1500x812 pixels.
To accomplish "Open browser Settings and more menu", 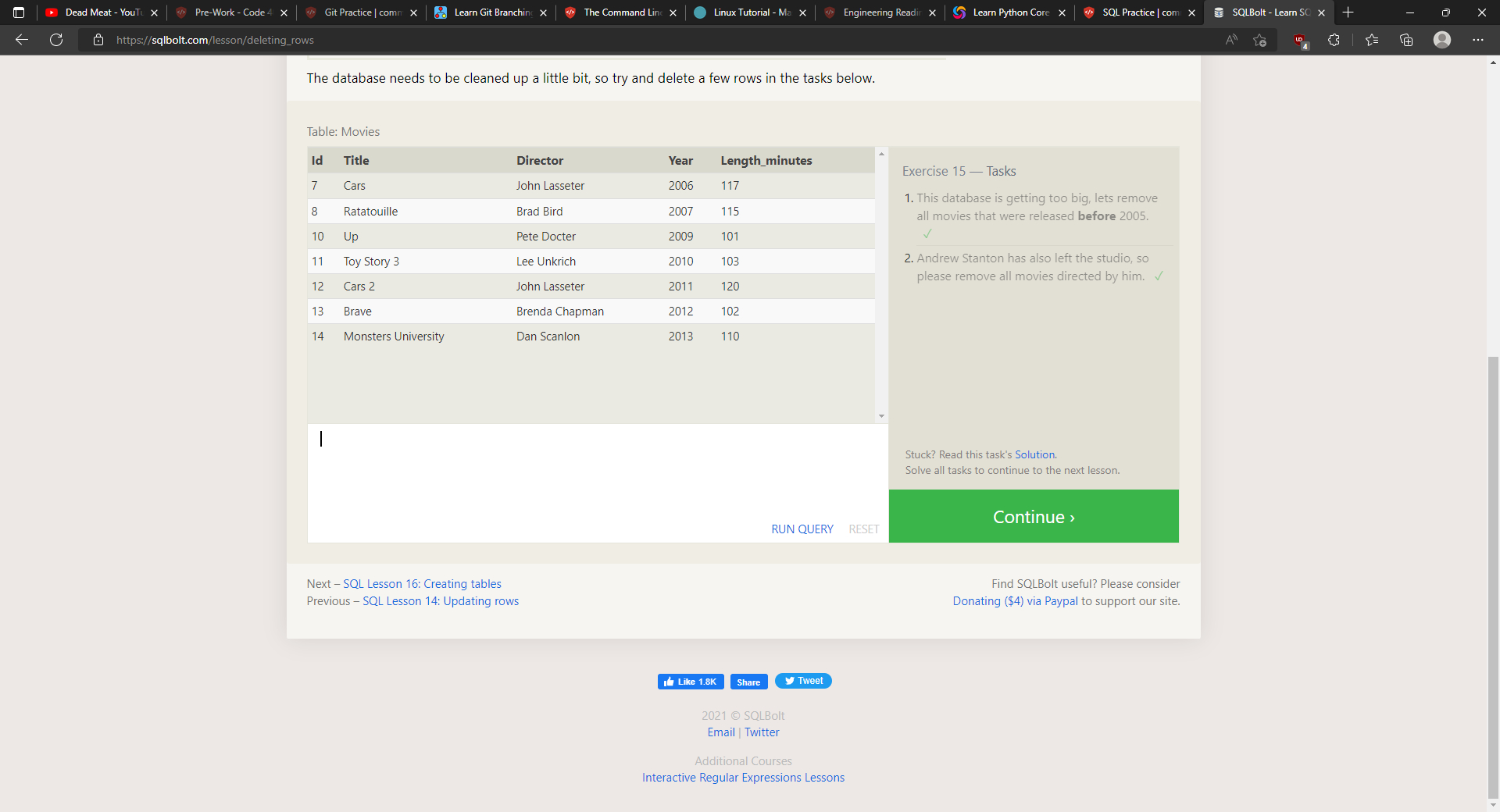I will (x=1477, y=40).
